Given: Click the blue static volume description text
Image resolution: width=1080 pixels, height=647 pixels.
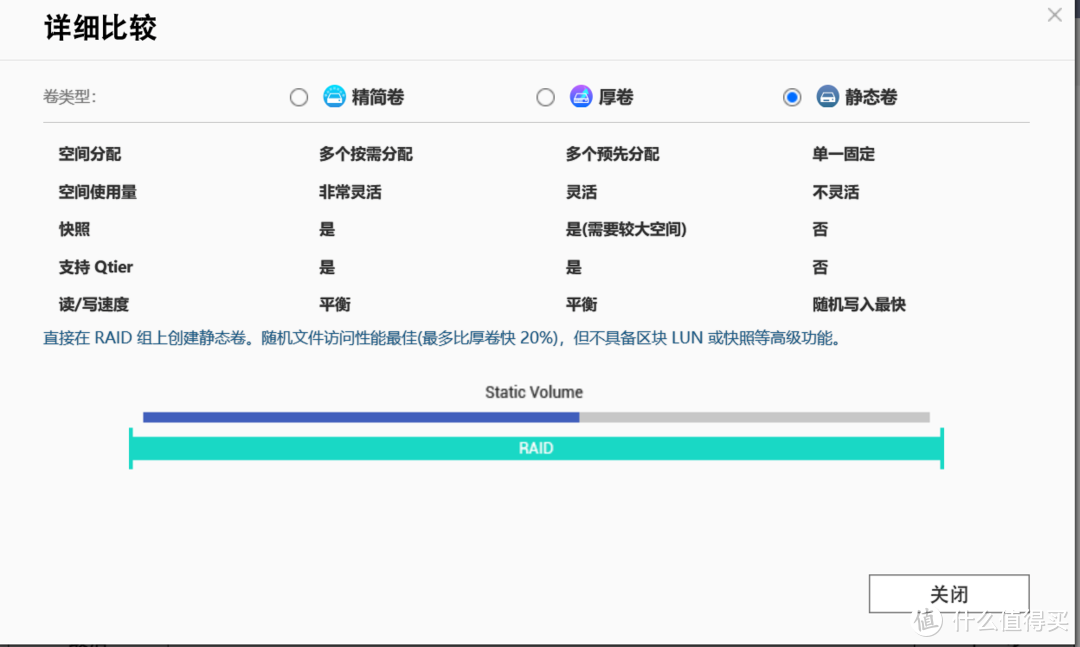Looking at the screenshot, I should click(442, 338).
